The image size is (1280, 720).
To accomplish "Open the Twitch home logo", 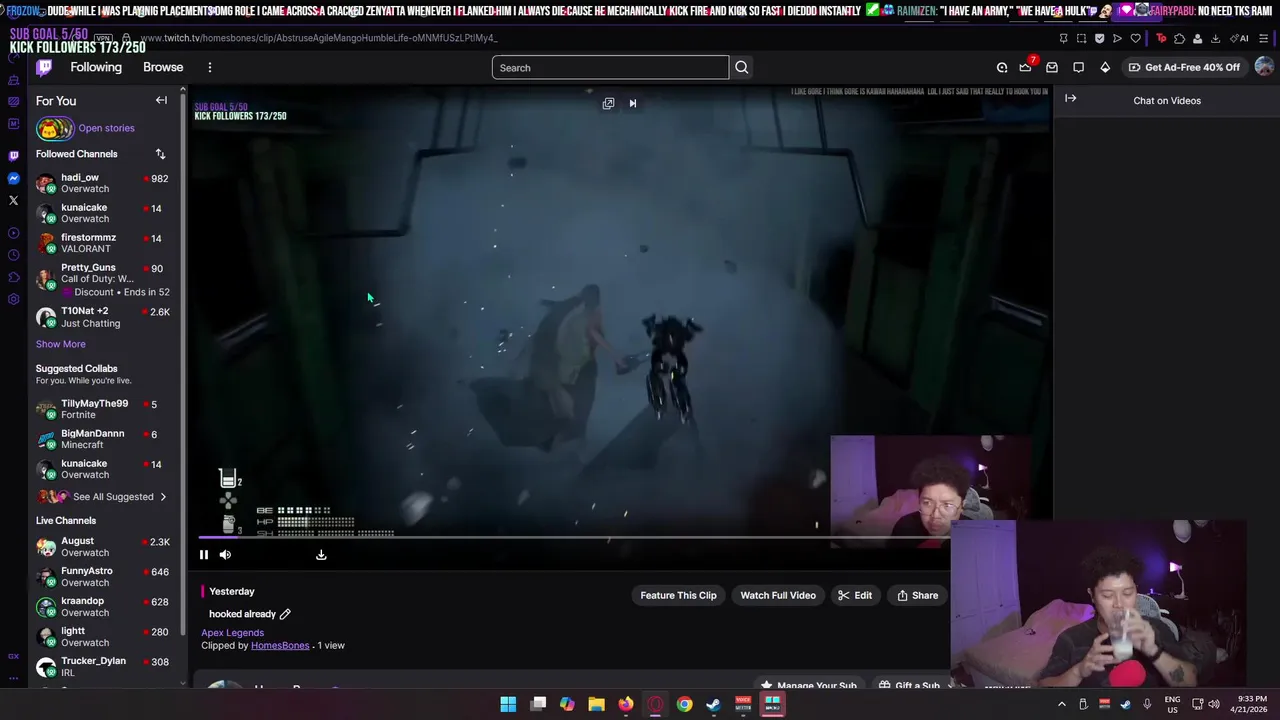I will pyautogui.click(x=44, y=67).
